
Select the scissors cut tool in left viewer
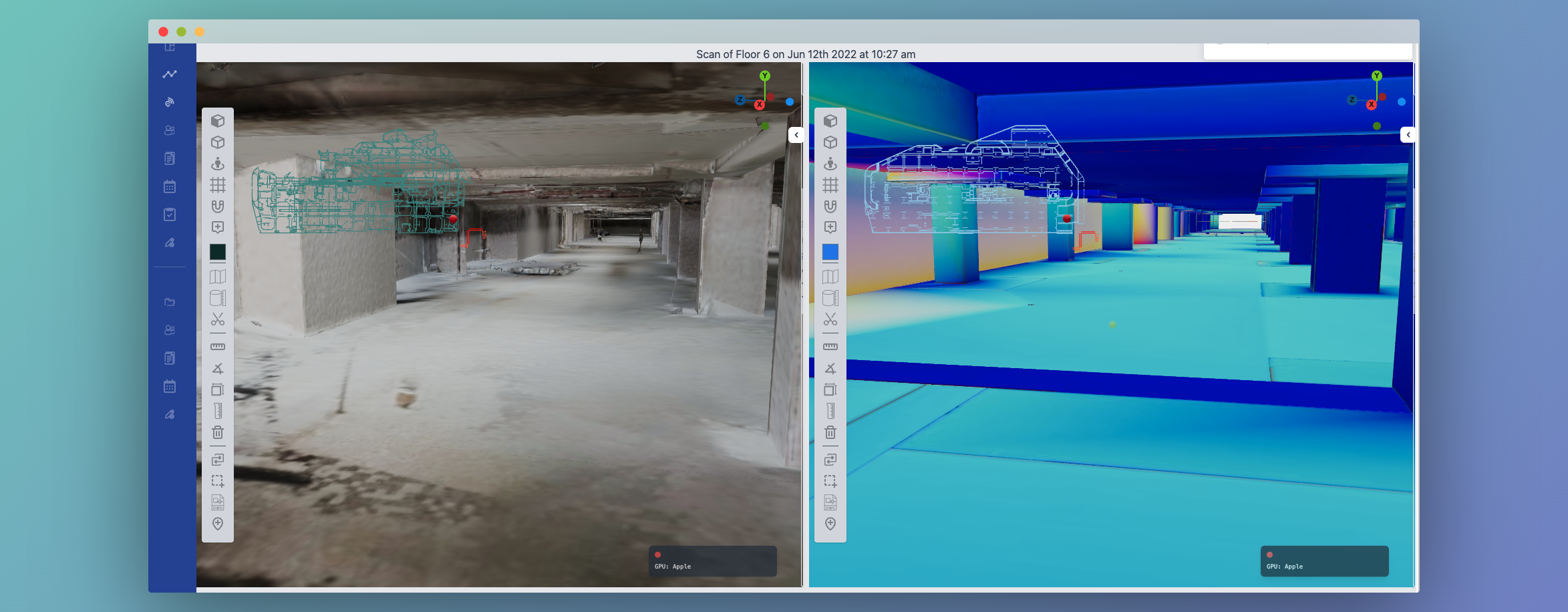[218, 319]
